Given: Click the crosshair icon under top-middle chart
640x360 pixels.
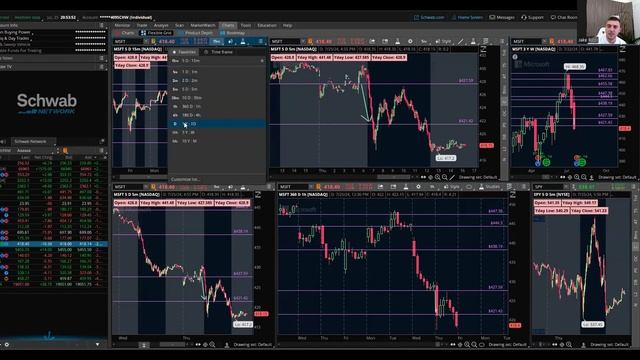Looking at the screenshot, I should (x=430, y=177).
